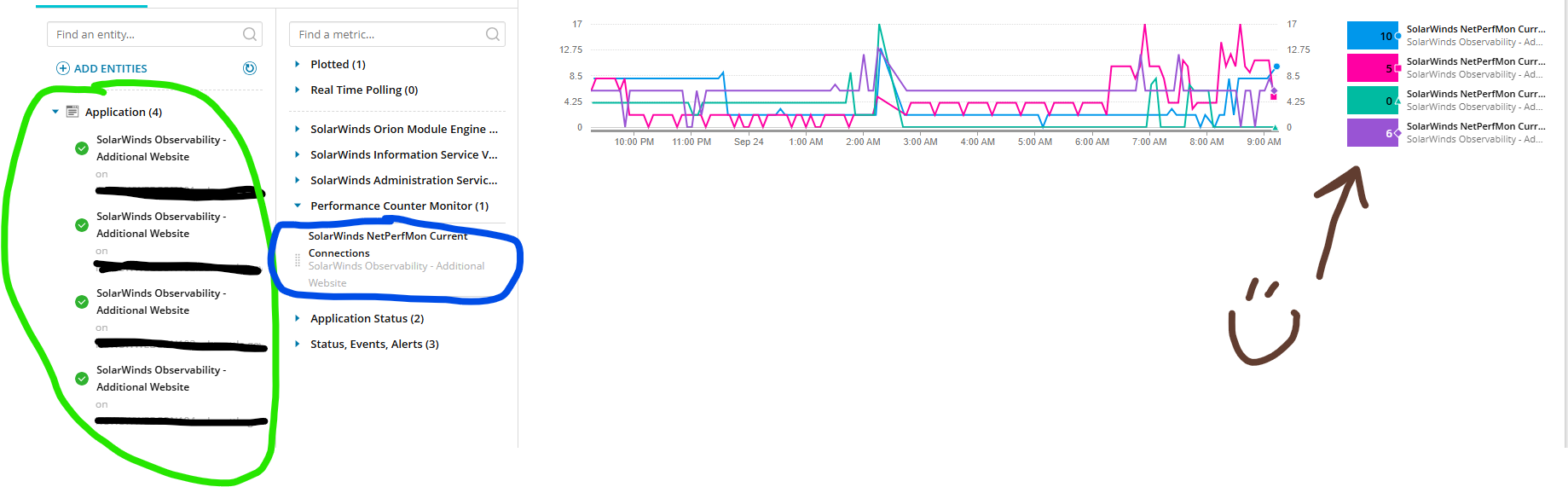Screen dimensions: 1568x487
Task: Click the pink legend swatch showing 5
Action: [x=1372, y=67]
